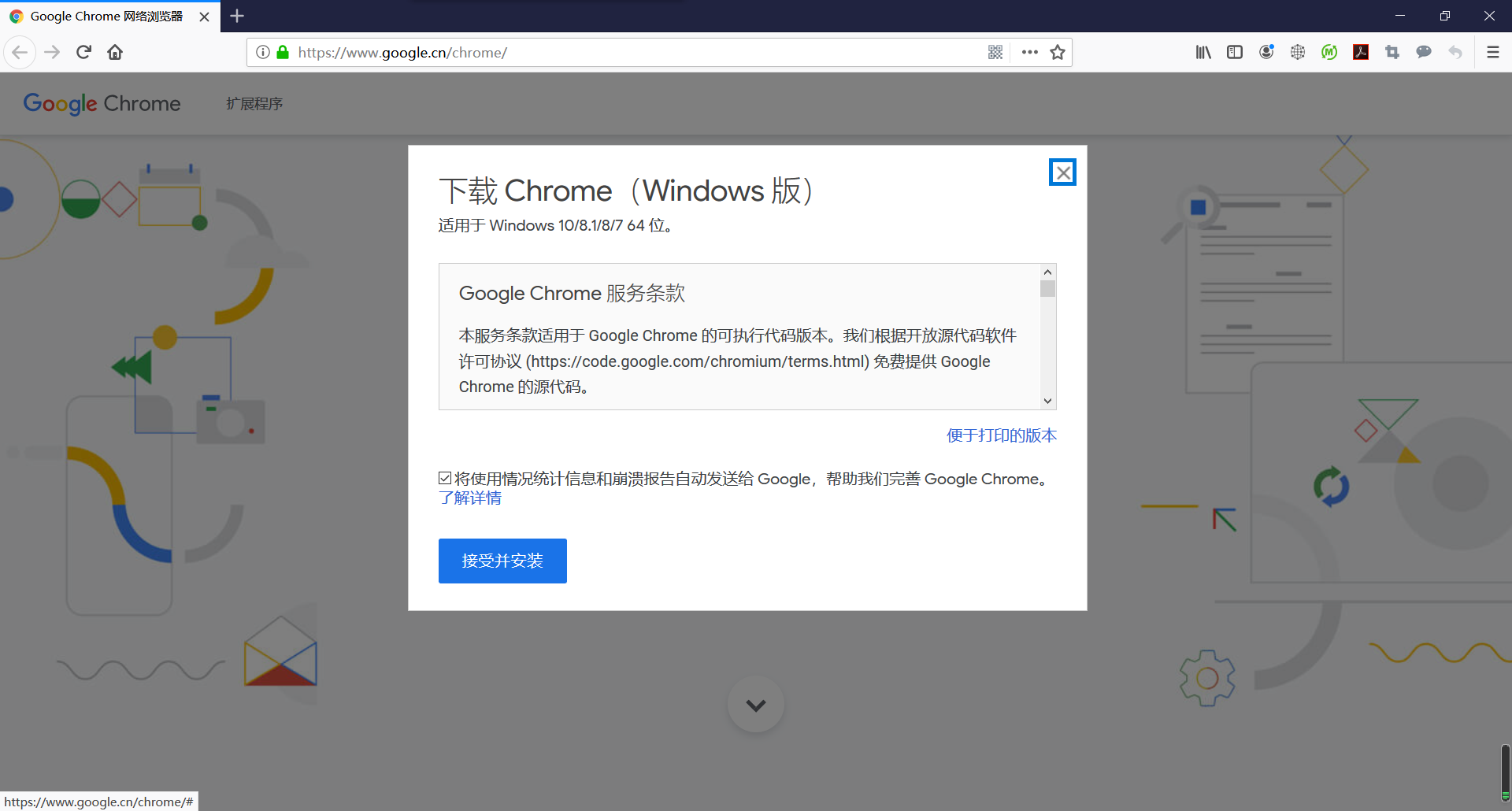Toggle the sidebar view icon

1234,52
